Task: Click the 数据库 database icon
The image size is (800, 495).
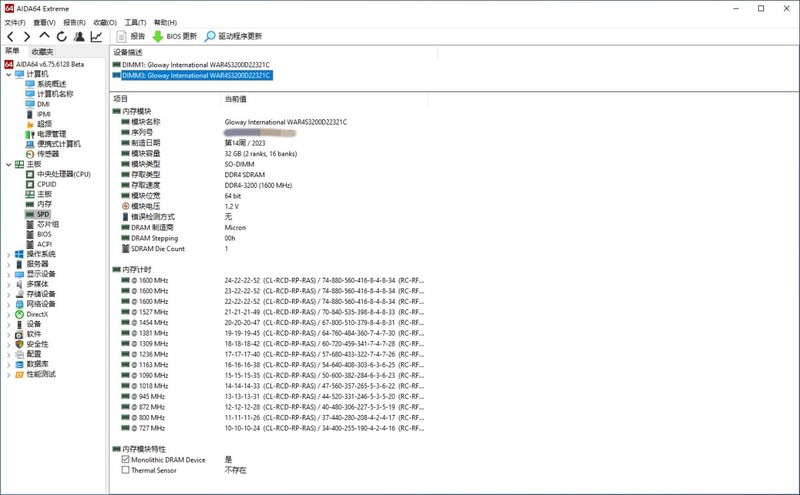Action: coord(19,364)
